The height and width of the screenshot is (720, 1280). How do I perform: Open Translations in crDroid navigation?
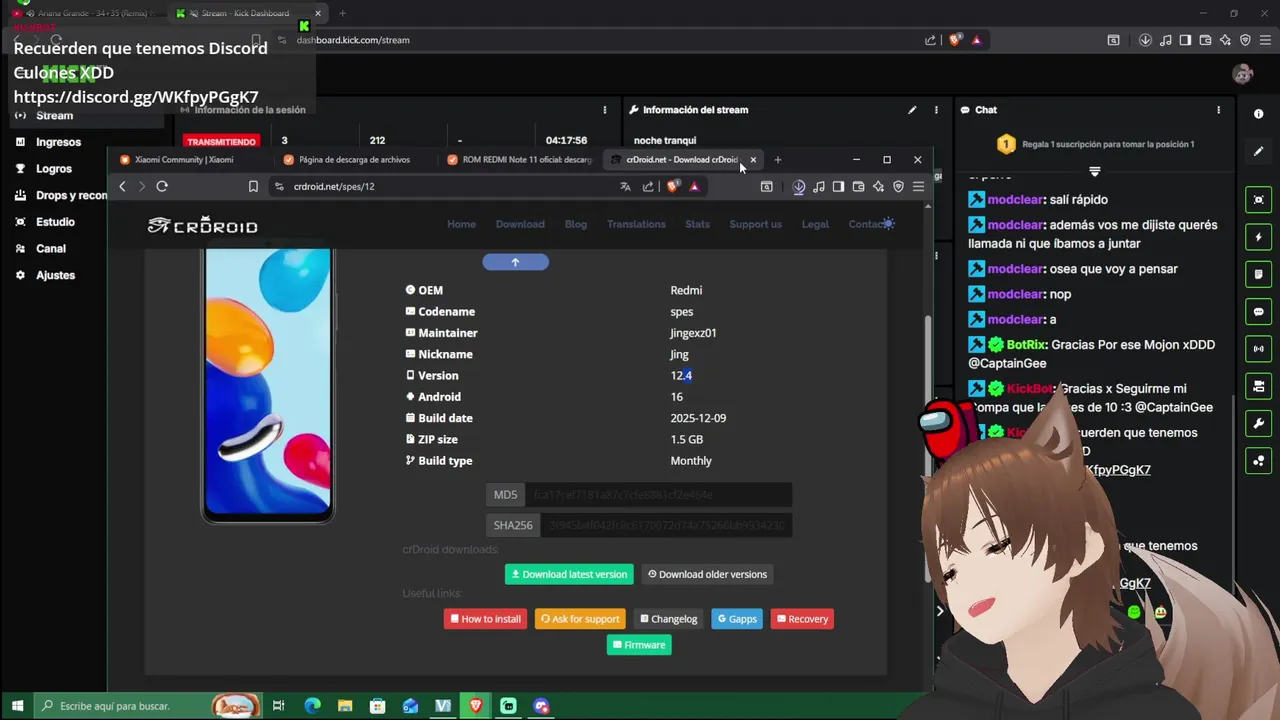pos(636,224)
